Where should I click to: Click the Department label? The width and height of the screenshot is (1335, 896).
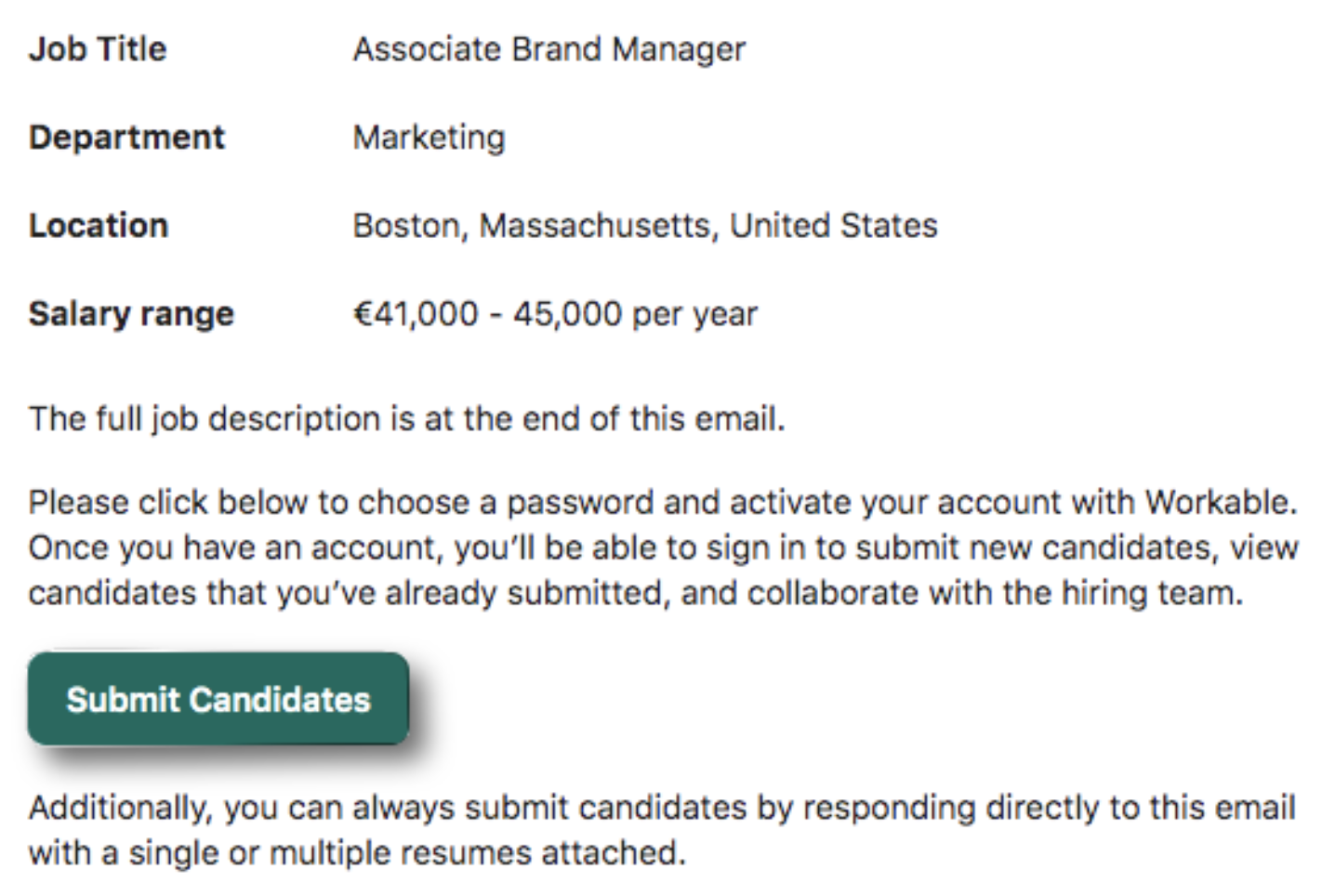pos(126,137)
